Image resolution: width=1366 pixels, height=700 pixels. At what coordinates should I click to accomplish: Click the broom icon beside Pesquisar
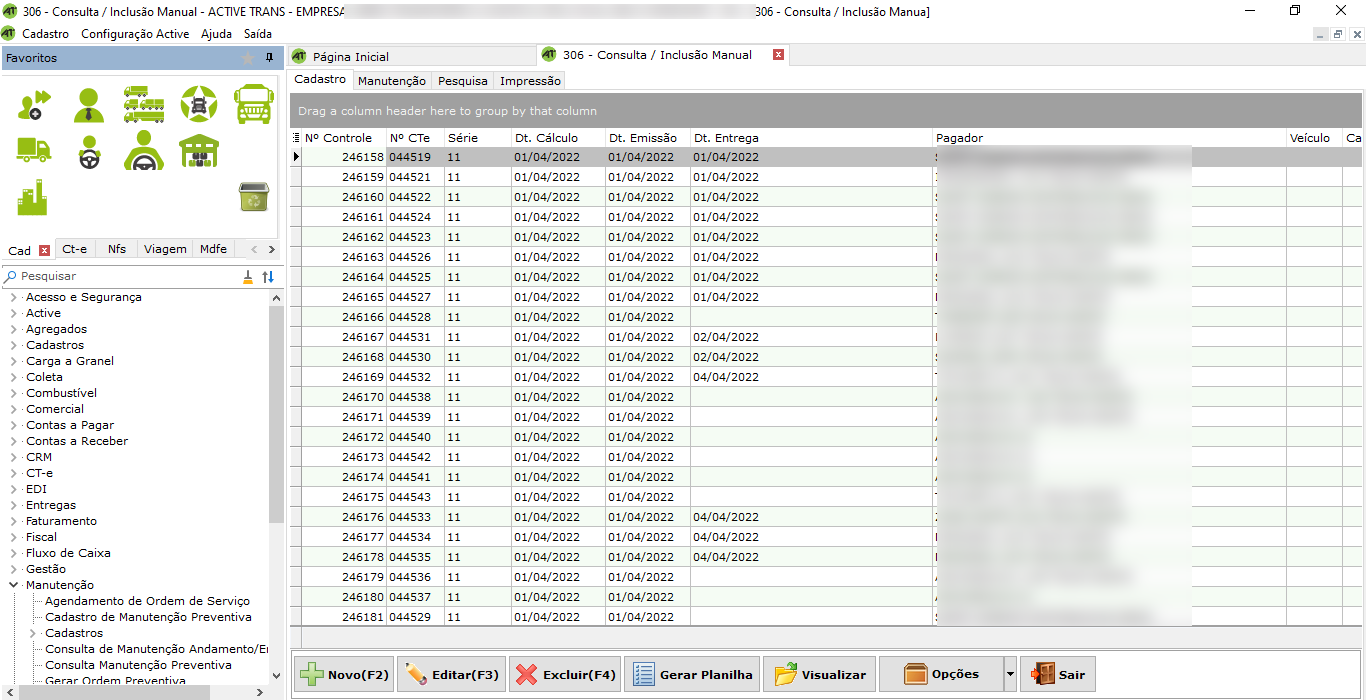248,277
